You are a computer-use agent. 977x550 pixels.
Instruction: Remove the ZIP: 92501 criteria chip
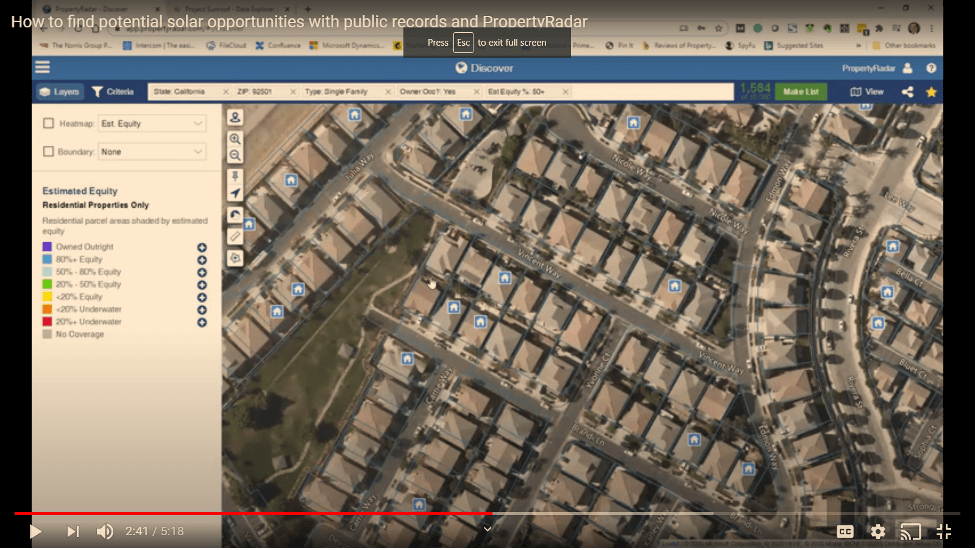pos(293,92)
